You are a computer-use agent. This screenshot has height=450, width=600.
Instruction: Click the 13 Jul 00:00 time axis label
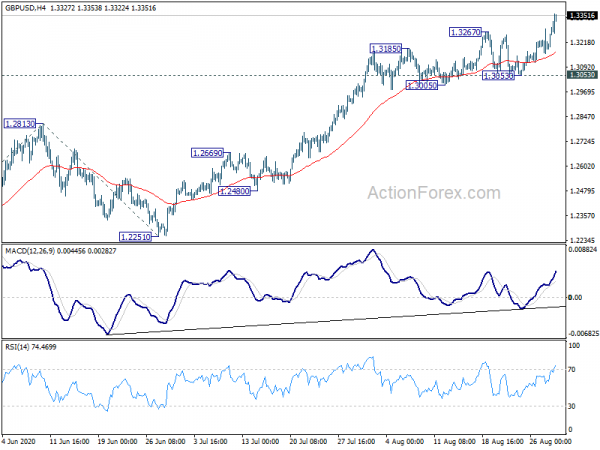point(260,442)
